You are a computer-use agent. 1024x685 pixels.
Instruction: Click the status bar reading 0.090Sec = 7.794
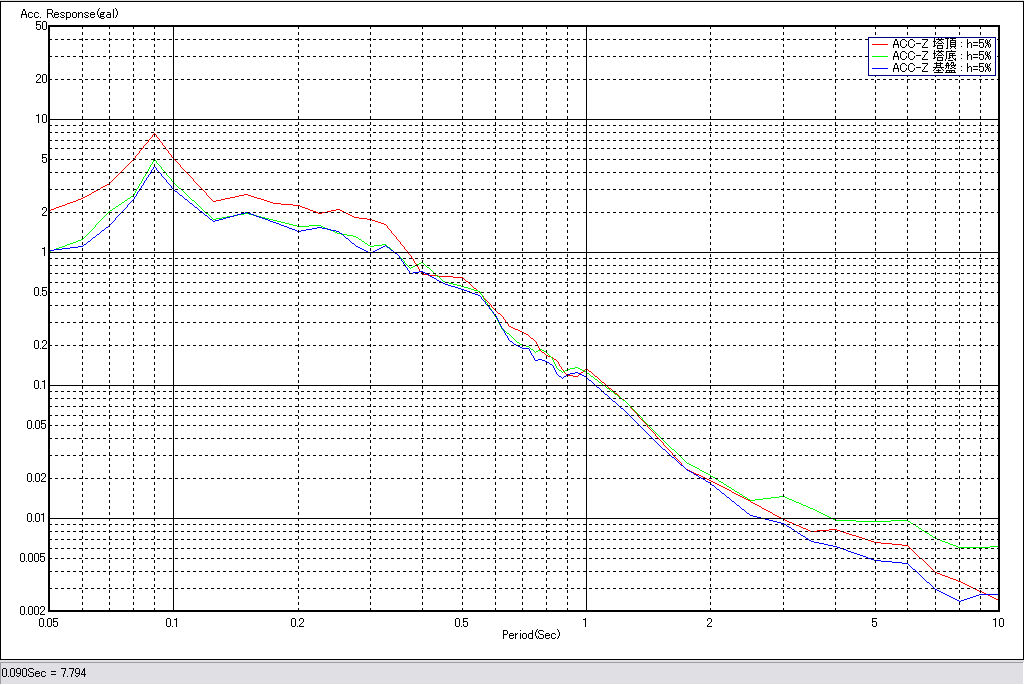[x=44, y=673]
